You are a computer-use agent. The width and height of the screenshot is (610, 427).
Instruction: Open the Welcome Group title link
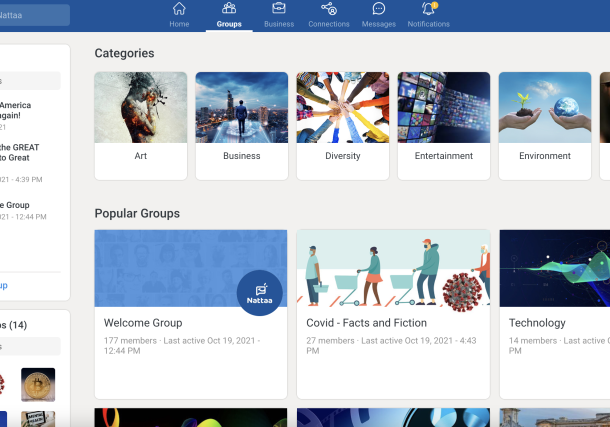tap(143, 323)
